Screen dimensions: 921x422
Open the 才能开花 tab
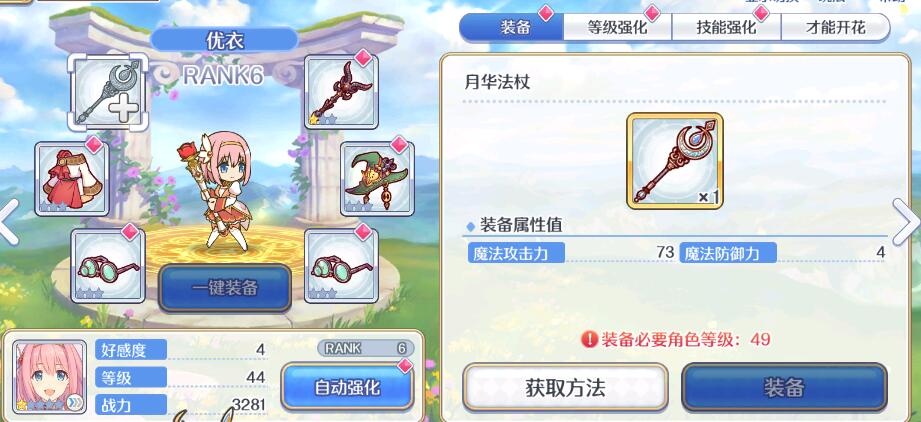(x=835, y=27)
